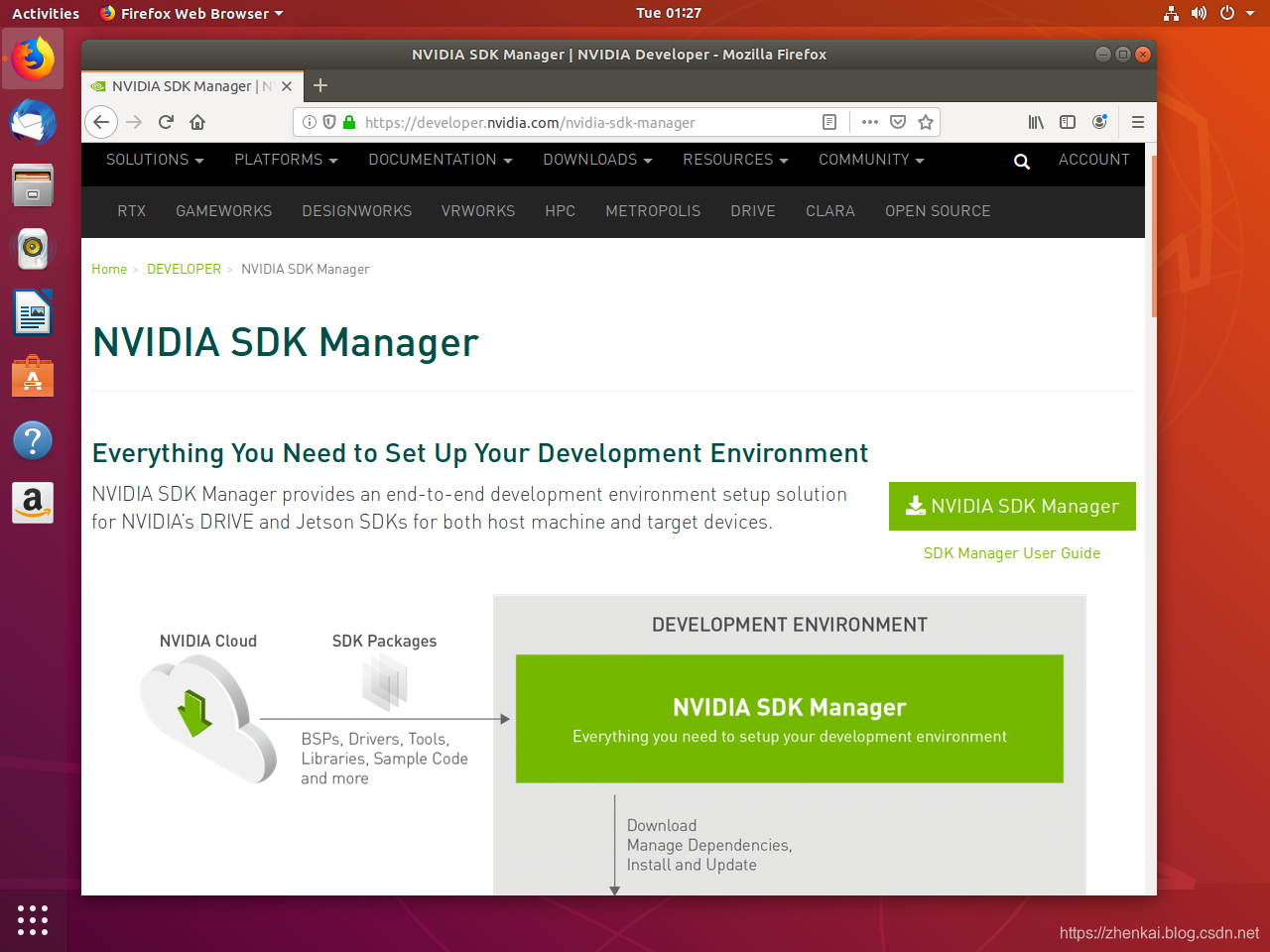Open the Help icon in the dock
The image size is (1270, 952).
[33, 439]
